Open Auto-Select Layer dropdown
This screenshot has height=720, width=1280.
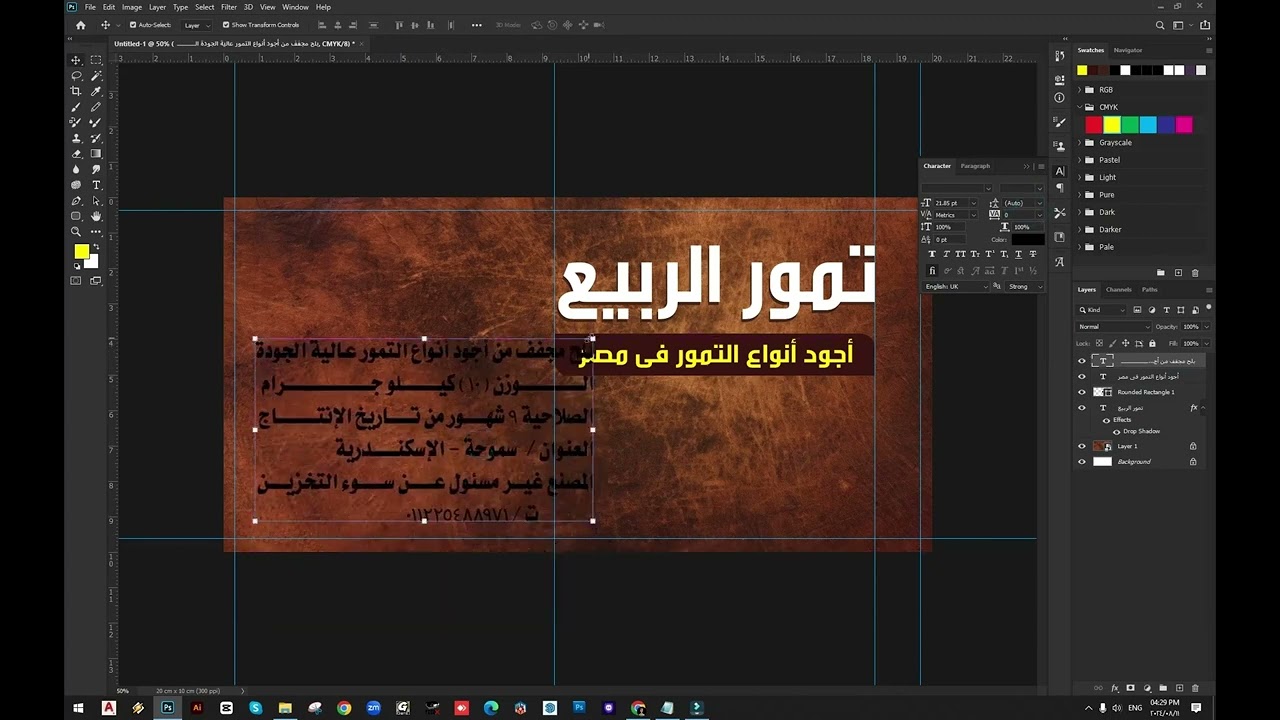[x=196, y=25]
